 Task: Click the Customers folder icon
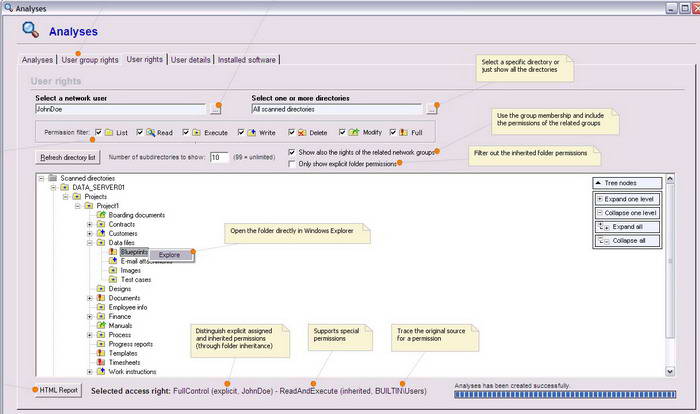pos(101,233)
